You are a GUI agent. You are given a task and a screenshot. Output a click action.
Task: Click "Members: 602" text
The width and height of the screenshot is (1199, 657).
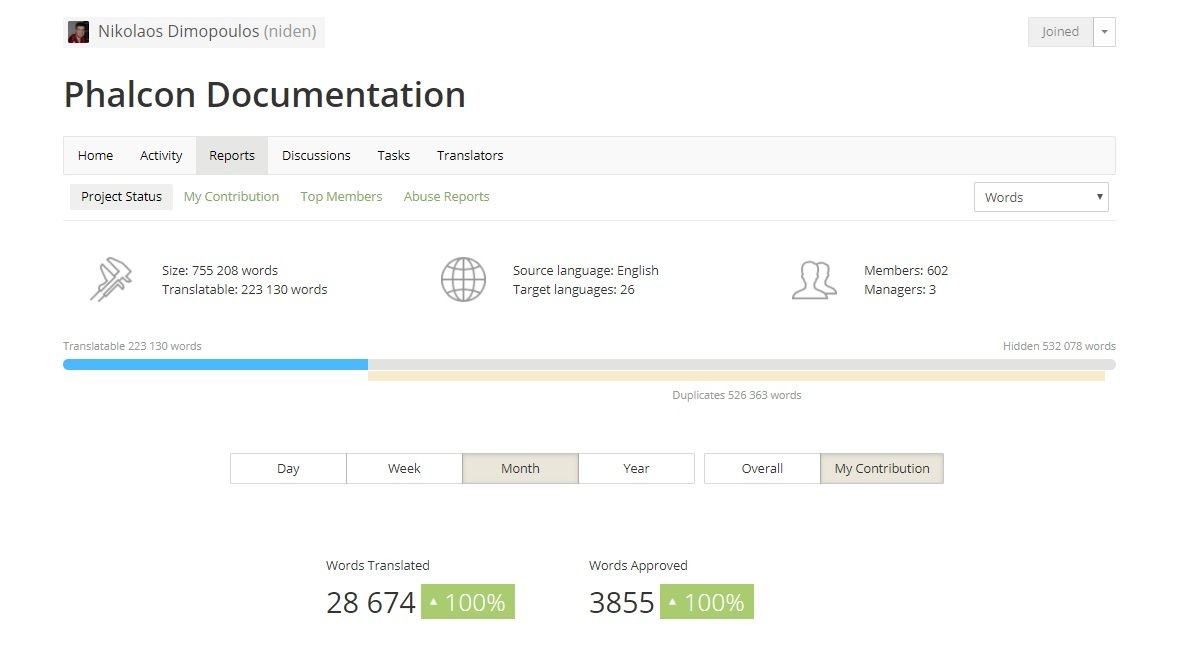point(906,271)
